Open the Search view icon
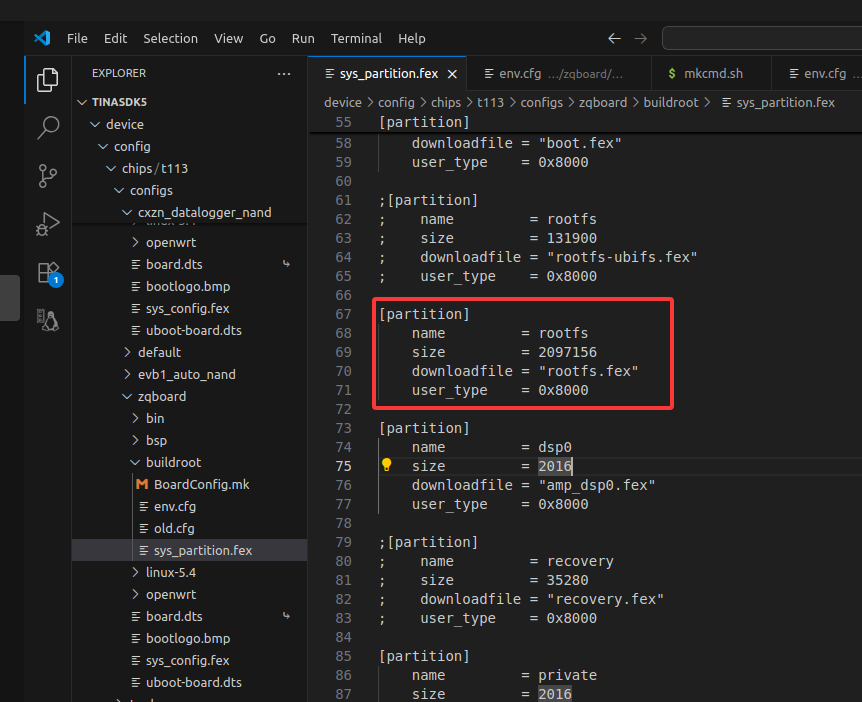This screenshot has width=862, height=702. tap(47, 128)
